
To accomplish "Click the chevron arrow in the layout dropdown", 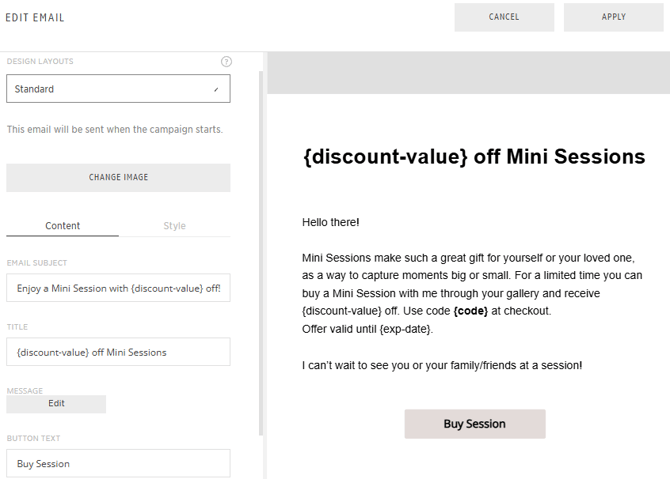I will pos(216,90).
